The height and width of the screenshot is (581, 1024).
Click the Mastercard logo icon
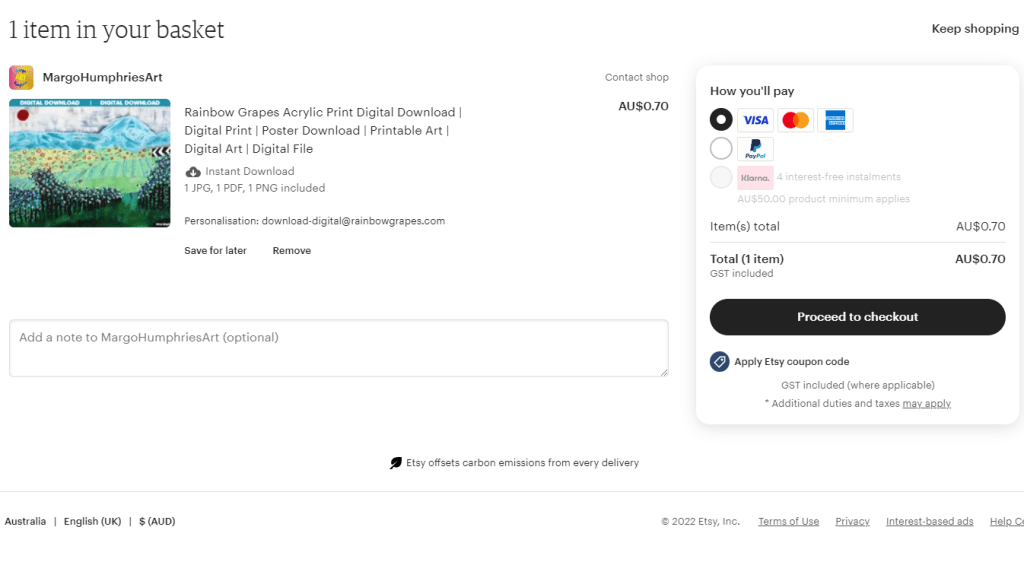click(795, 120)
